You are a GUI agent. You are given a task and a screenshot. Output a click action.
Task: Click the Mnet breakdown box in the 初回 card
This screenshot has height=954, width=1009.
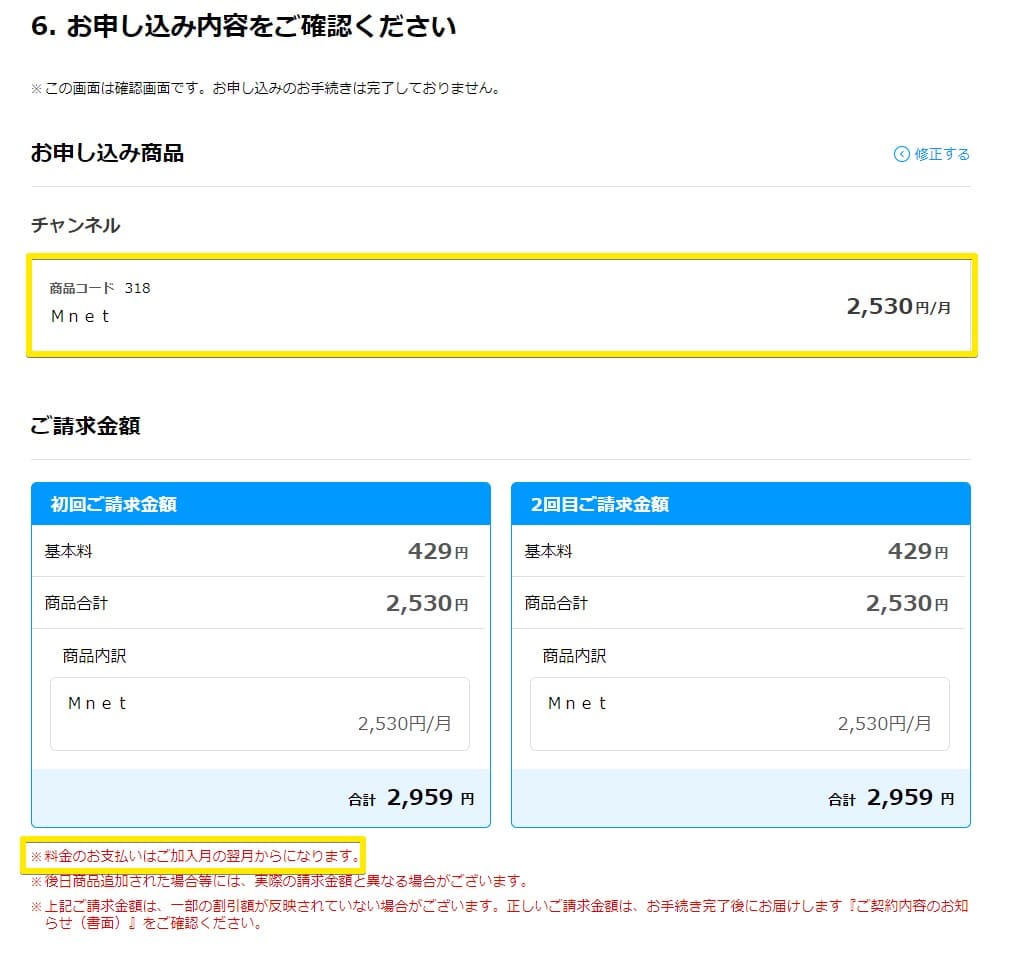click(x=260, y=713)
